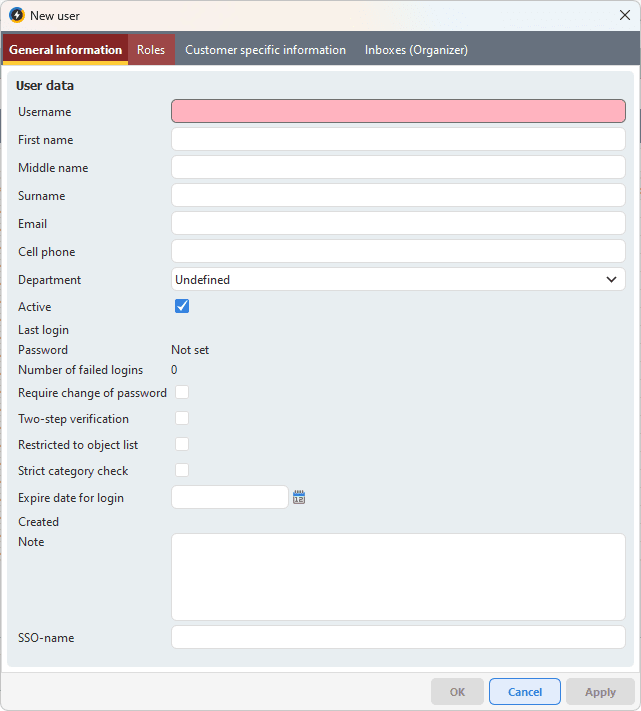
Task: Open the calendar date picker icon
Action: click(x=298, y=497)
